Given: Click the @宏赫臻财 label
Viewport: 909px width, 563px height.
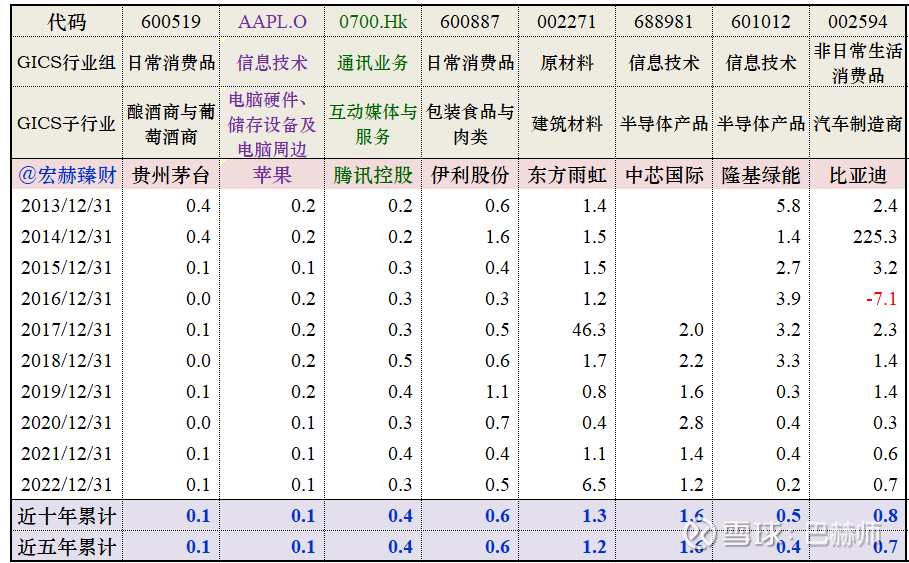Looking at the screenshot, I should click(67, 175).
